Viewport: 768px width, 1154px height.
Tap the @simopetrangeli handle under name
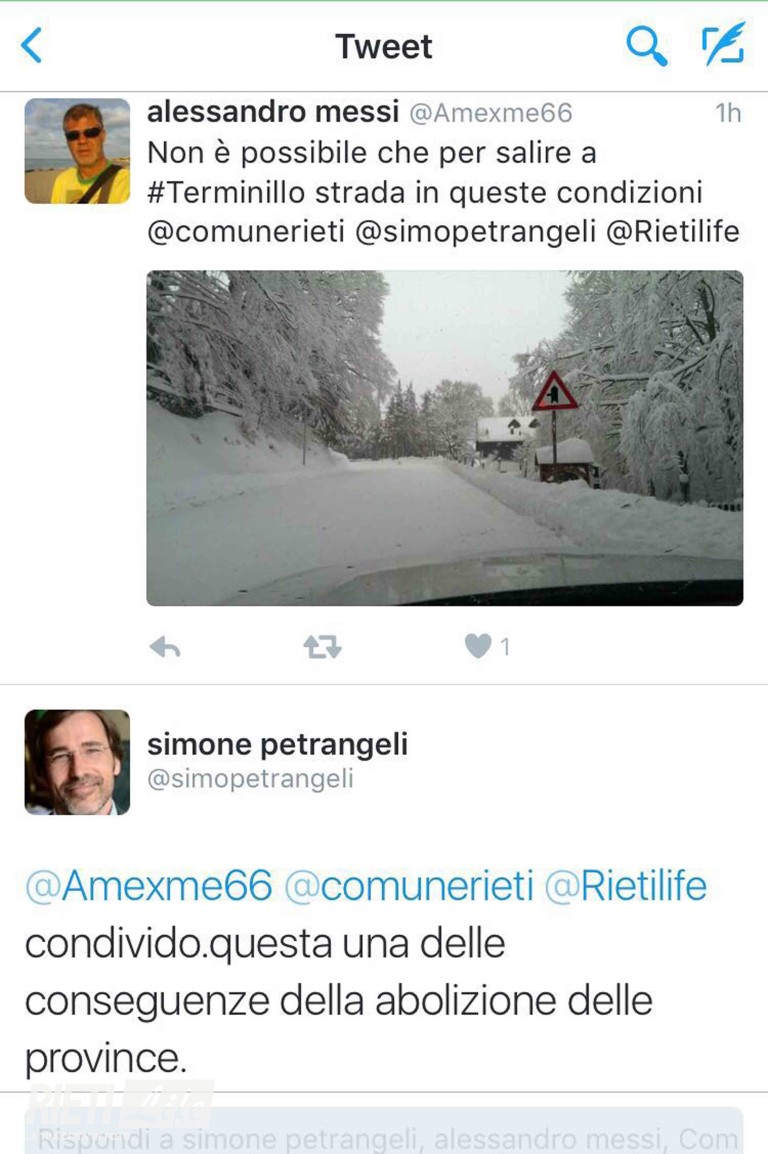250,779
